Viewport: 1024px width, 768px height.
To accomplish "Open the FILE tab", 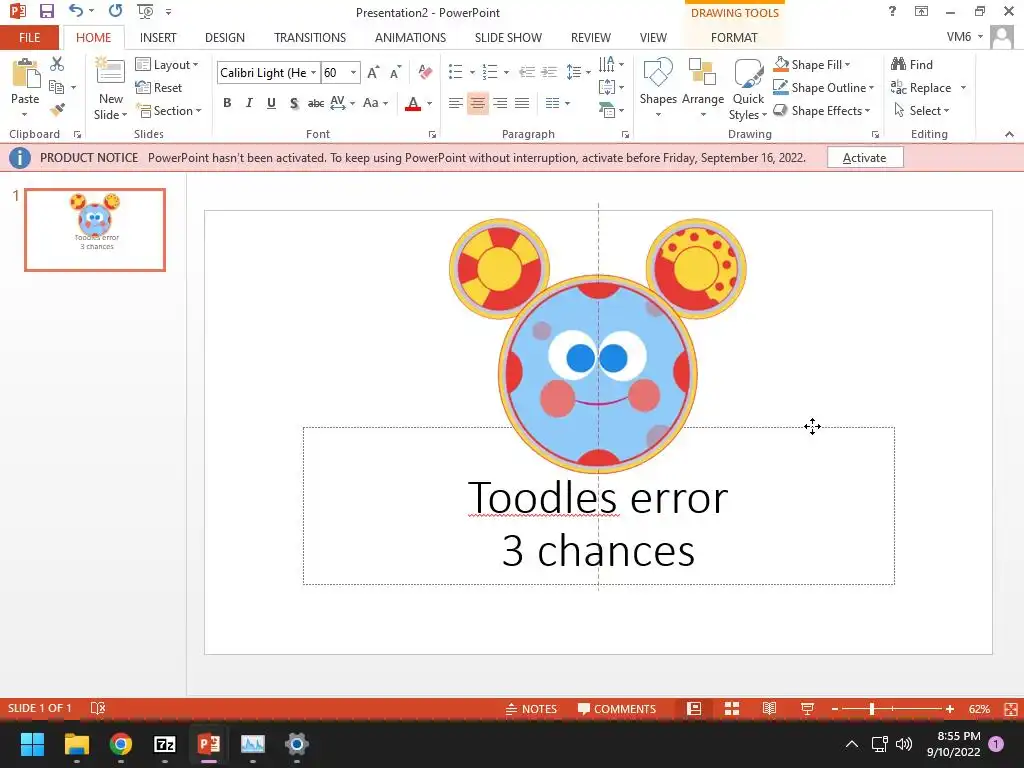I will point(29,38).
